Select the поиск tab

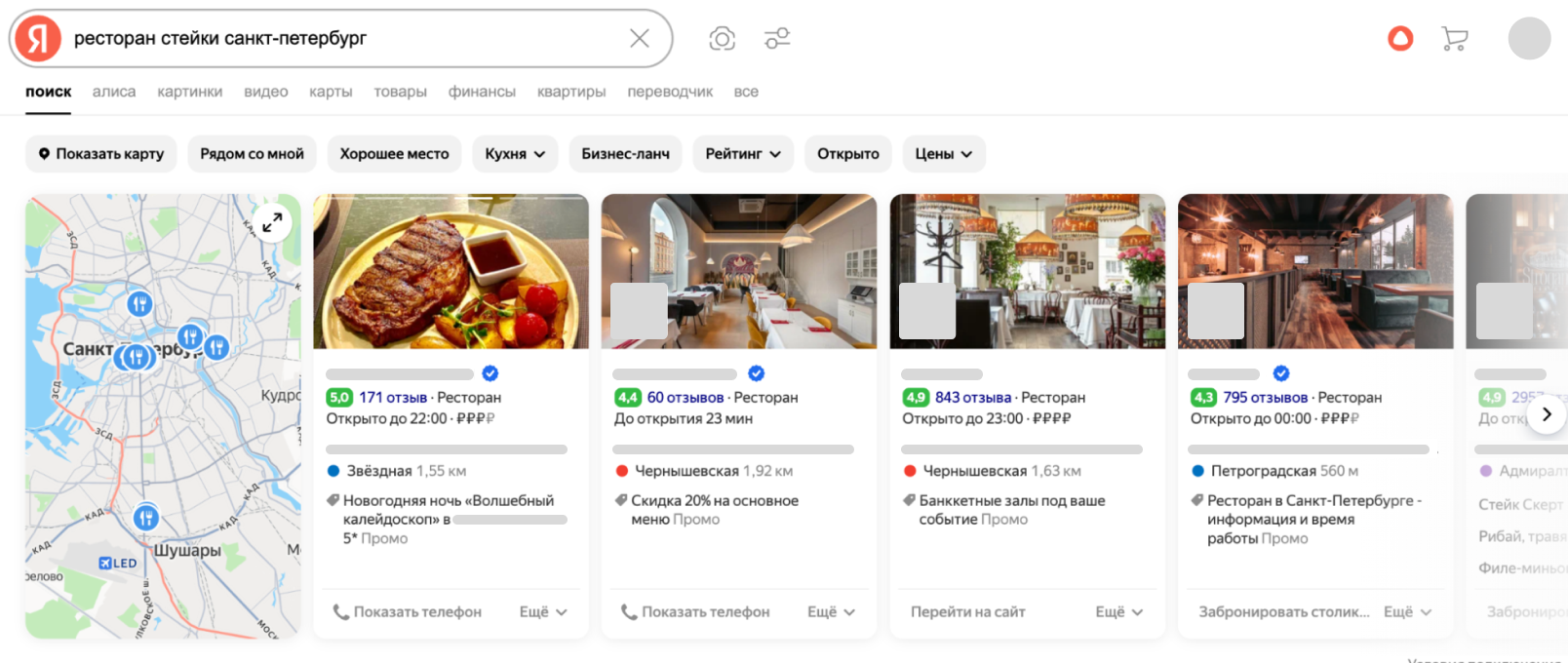pos(48,92)
